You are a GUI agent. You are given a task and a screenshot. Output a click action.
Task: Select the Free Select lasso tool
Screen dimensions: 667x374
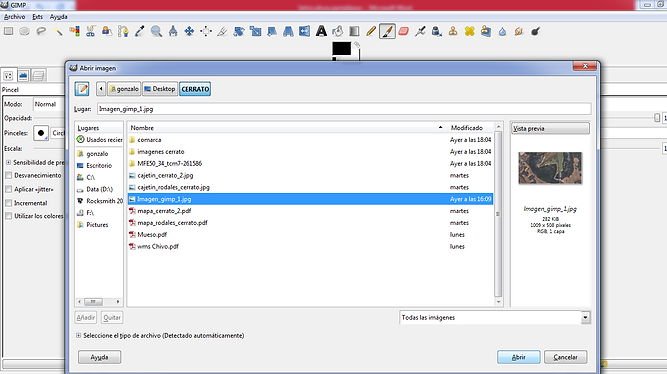pos(41,31)
